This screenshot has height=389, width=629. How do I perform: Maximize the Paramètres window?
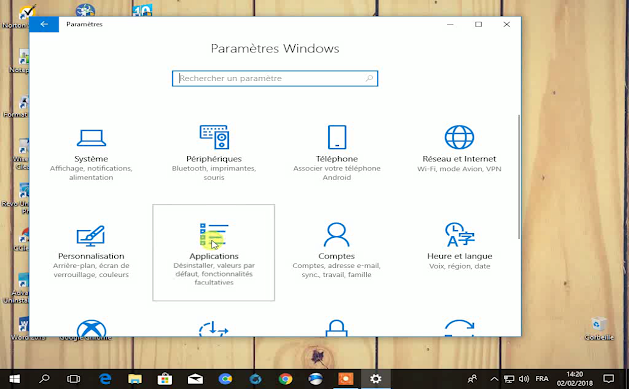tap(478, 24)
